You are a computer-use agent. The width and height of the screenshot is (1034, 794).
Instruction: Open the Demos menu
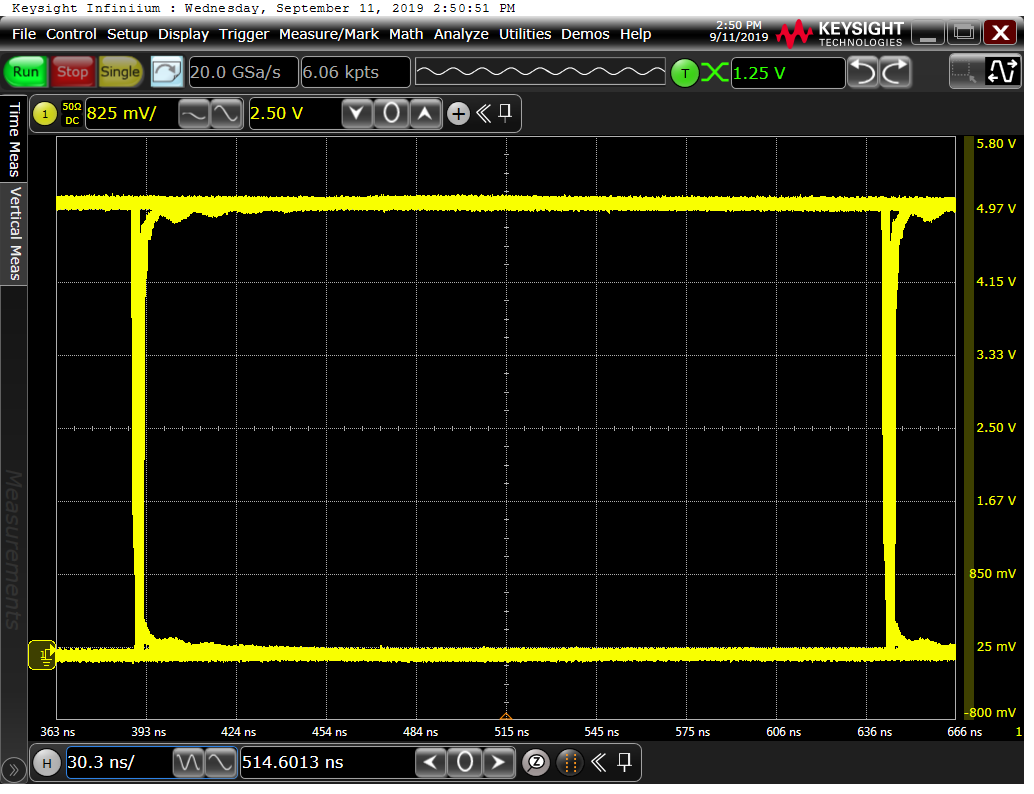coord(585,34)
